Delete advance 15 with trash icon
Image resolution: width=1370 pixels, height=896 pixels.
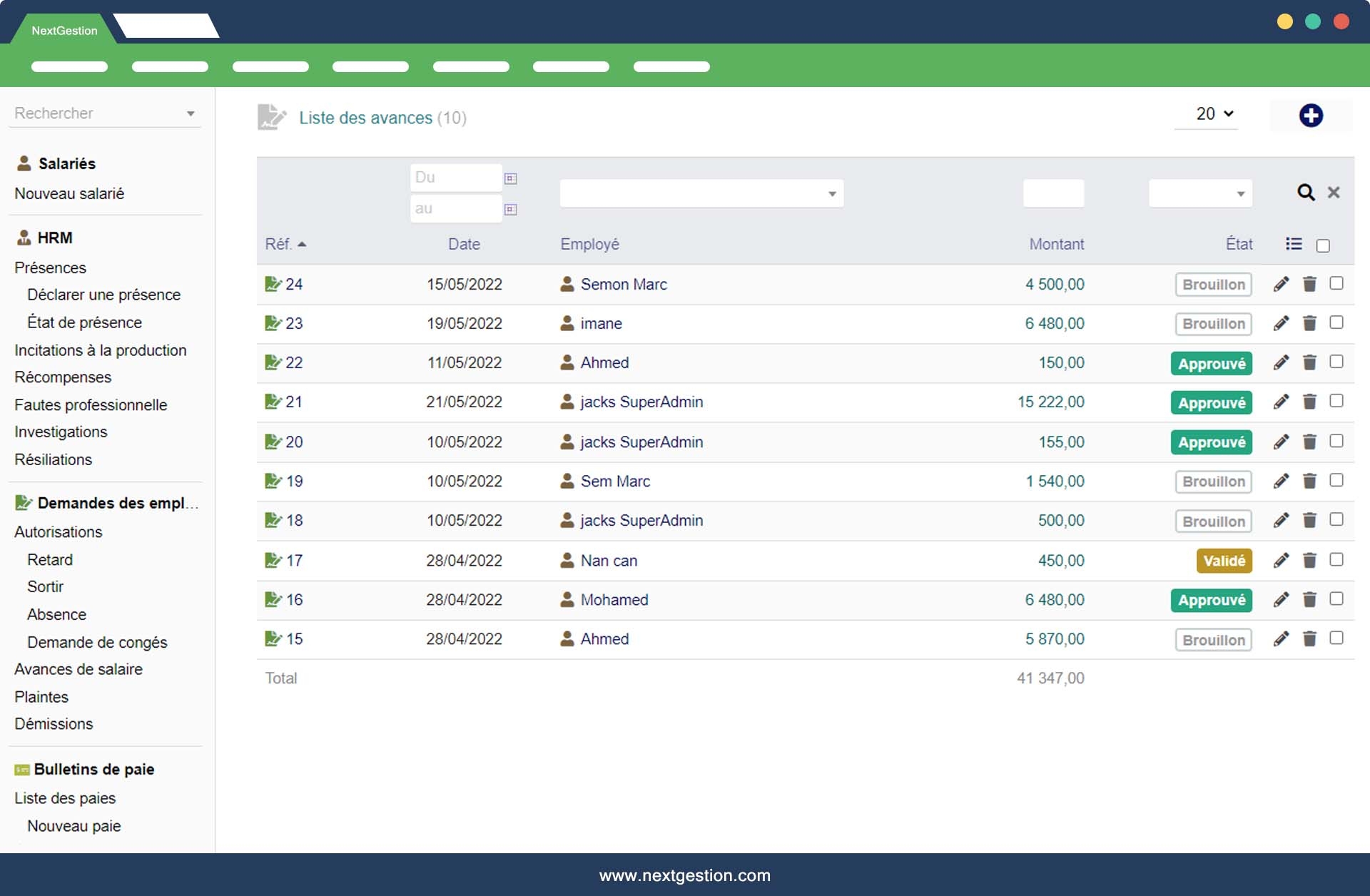[x=1309, y=639]
